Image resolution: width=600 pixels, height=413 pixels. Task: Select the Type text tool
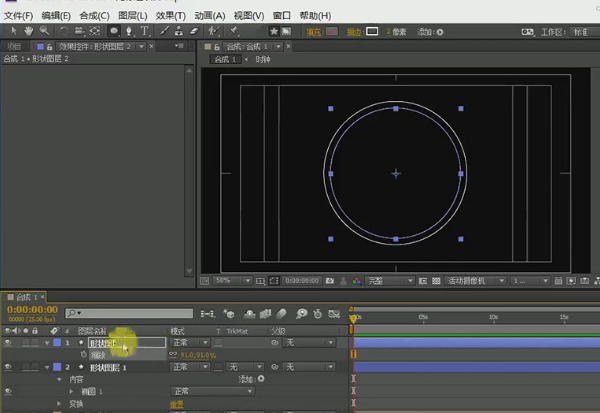[x=145, y=31]
